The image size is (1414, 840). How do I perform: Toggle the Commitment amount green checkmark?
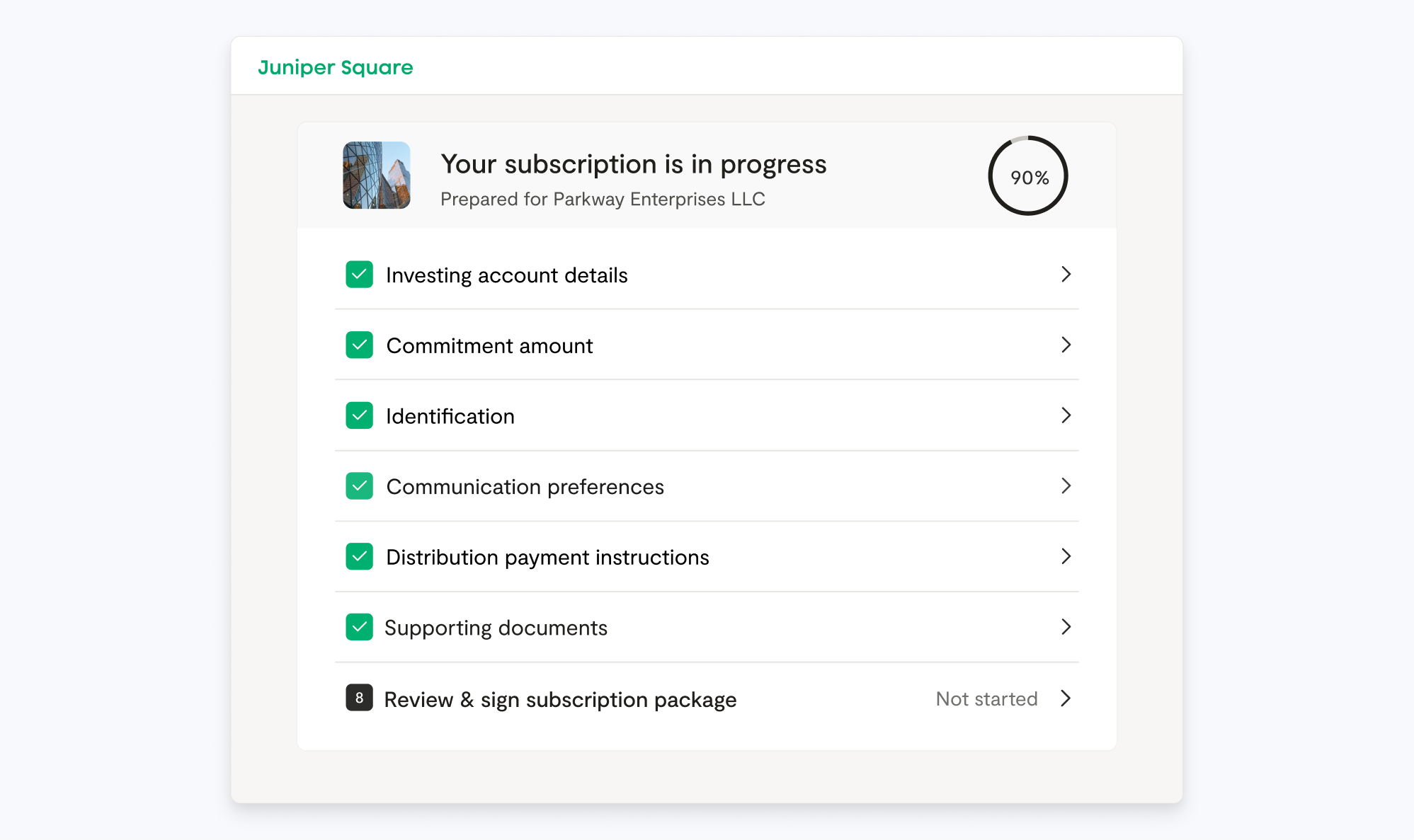[x=359, y=345]
